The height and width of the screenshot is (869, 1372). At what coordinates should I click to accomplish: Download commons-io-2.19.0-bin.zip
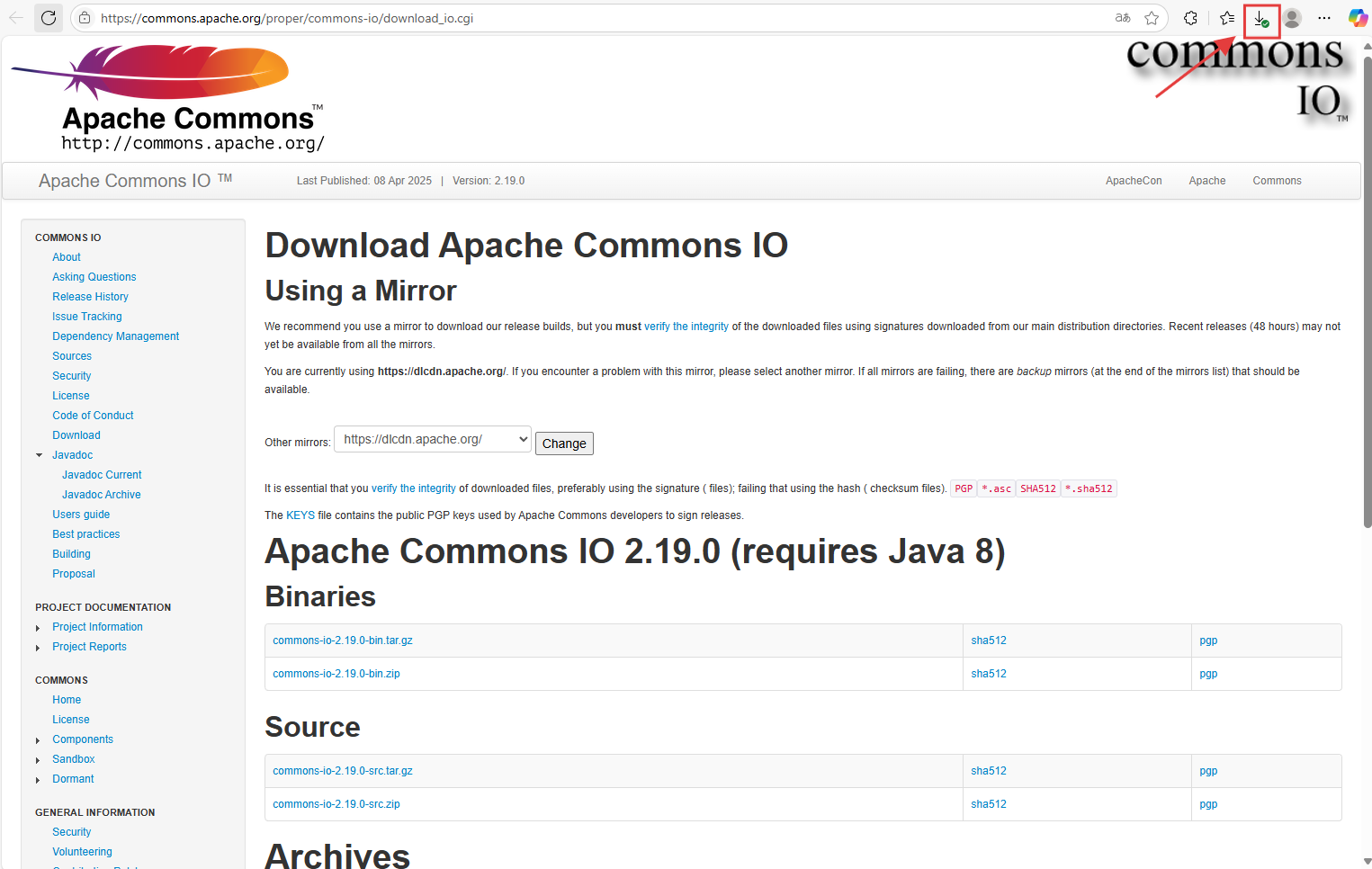(x=336, y=673)
